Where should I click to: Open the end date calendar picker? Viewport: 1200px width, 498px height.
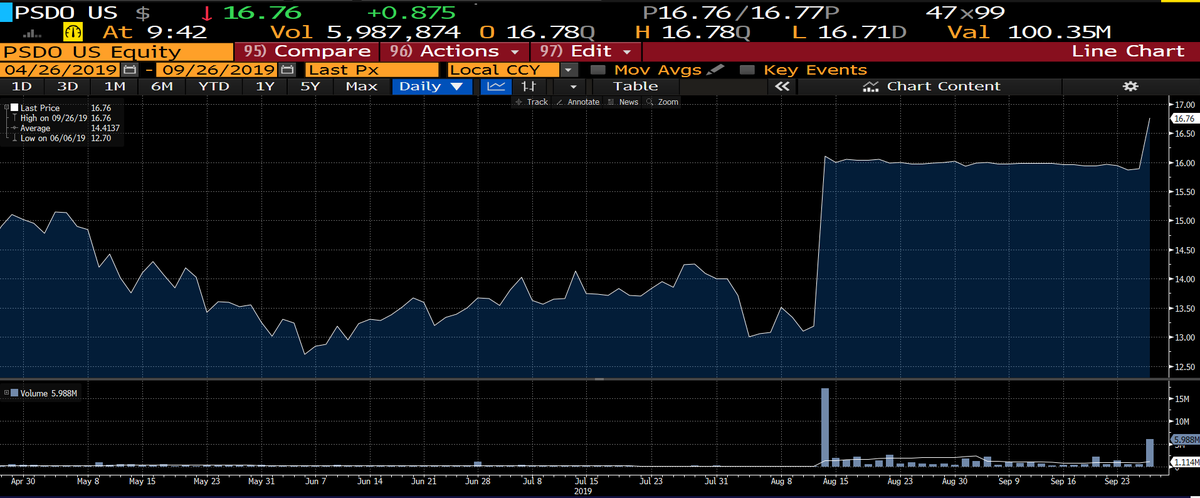288,70
